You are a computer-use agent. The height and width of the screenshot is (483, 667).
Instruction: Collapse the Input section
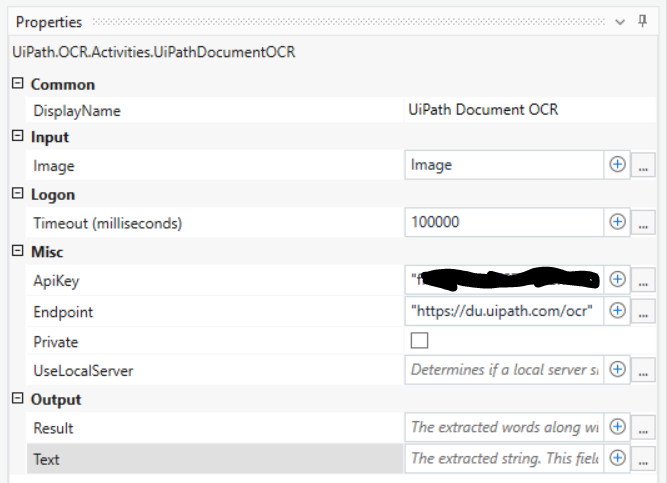[17, 136]
